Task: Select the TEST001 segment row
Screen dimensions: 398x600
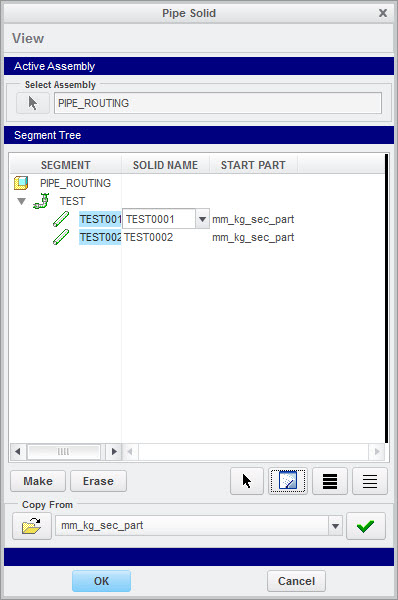Action: [x=100, y=219]
